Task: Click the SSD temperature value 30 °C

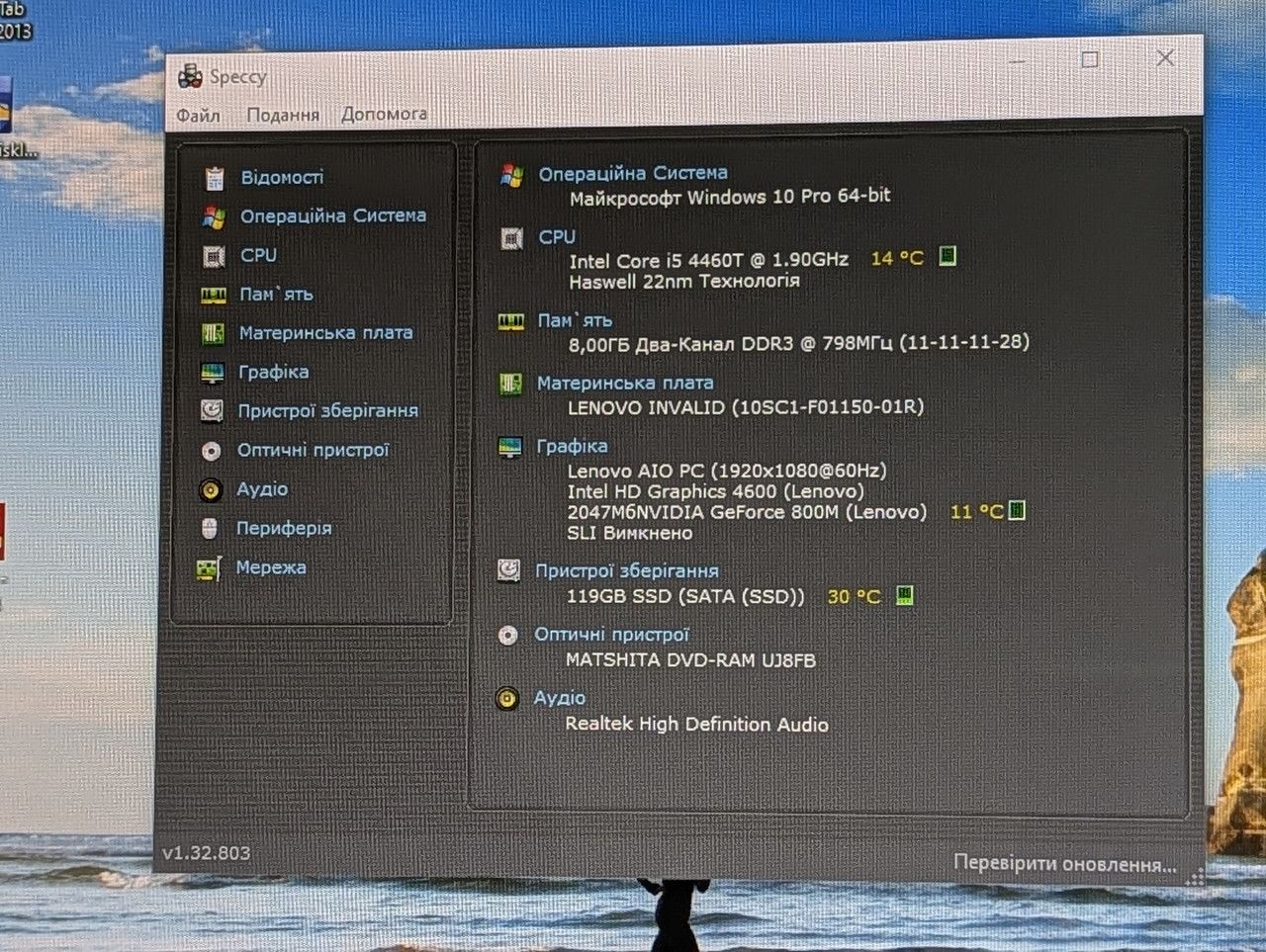Action: pyautogui.click(x=854, y=596)
